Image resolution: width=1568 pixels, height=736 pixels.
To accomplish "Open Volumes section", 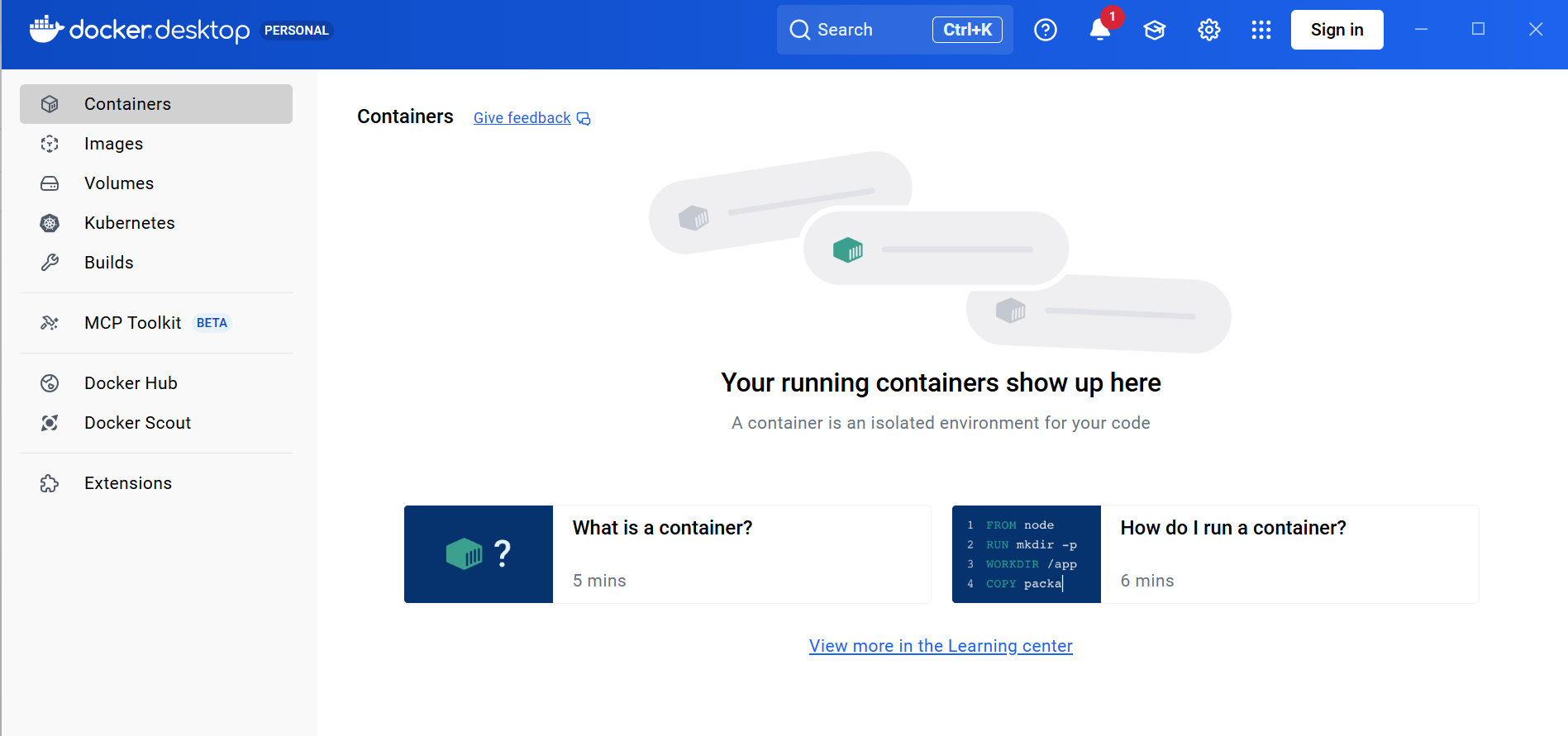I will tap(156, 183).
